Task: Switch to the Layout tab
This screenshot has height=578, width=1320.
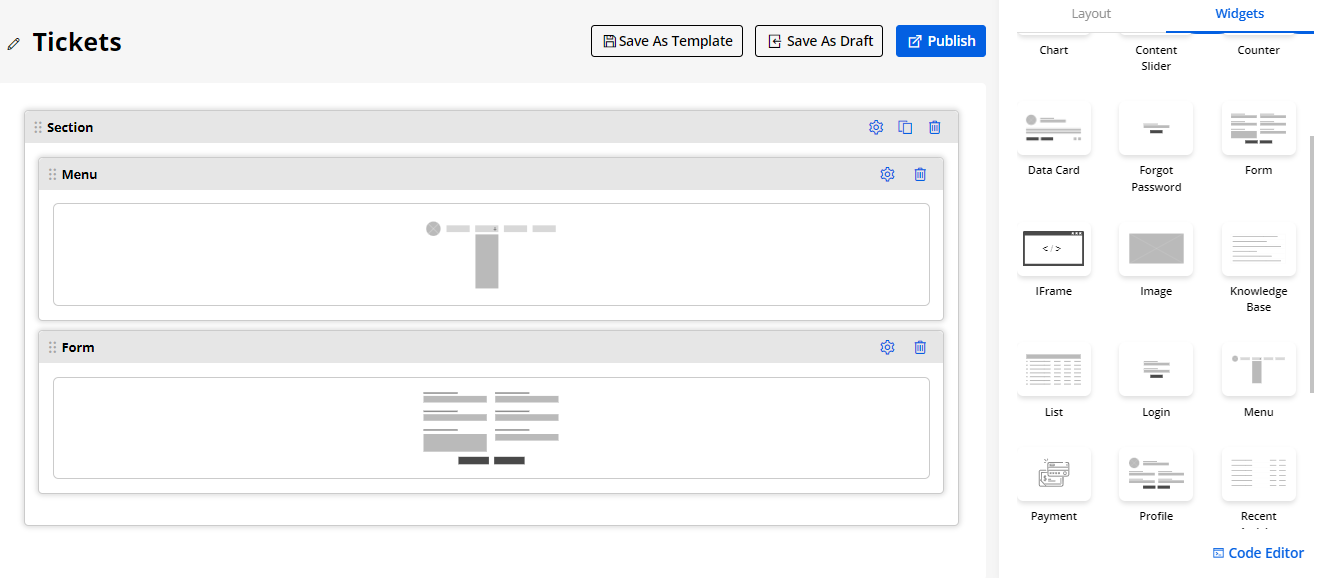Action: click(x=1091, y=14)
